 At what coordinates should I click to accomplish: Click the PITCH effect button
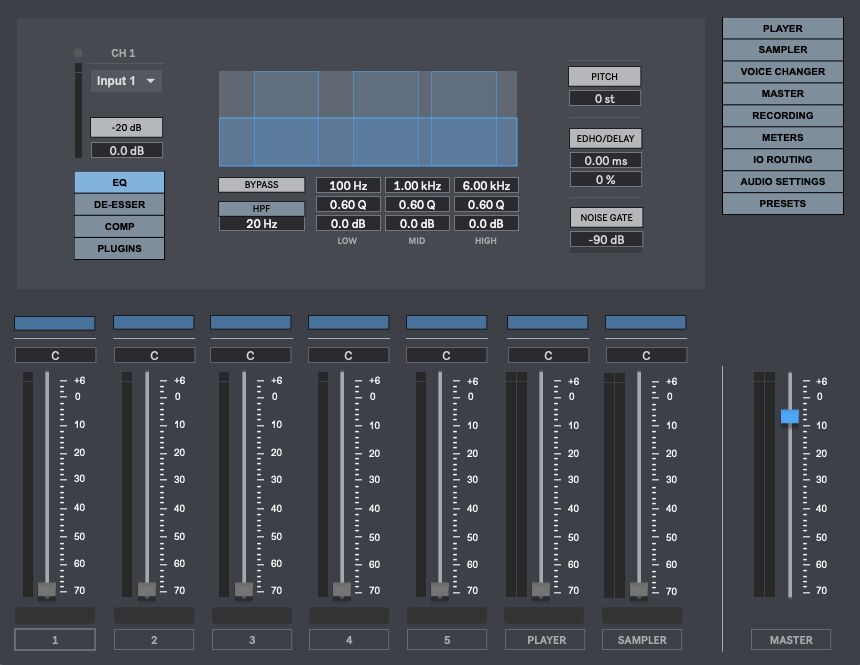pyautogui.click(x=605, y=76)
